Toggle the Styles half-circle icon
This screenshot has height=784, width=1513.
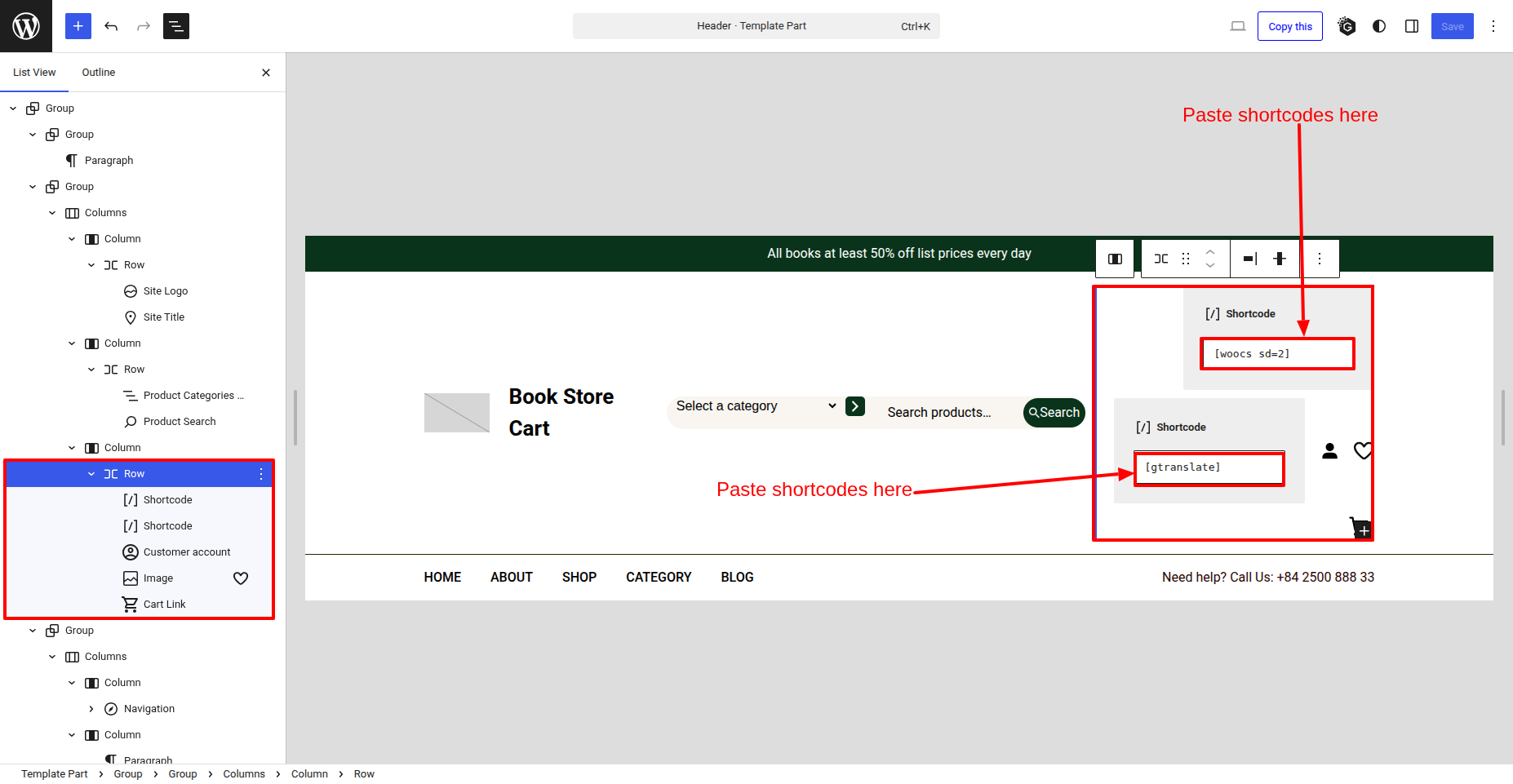(1379, 26)
